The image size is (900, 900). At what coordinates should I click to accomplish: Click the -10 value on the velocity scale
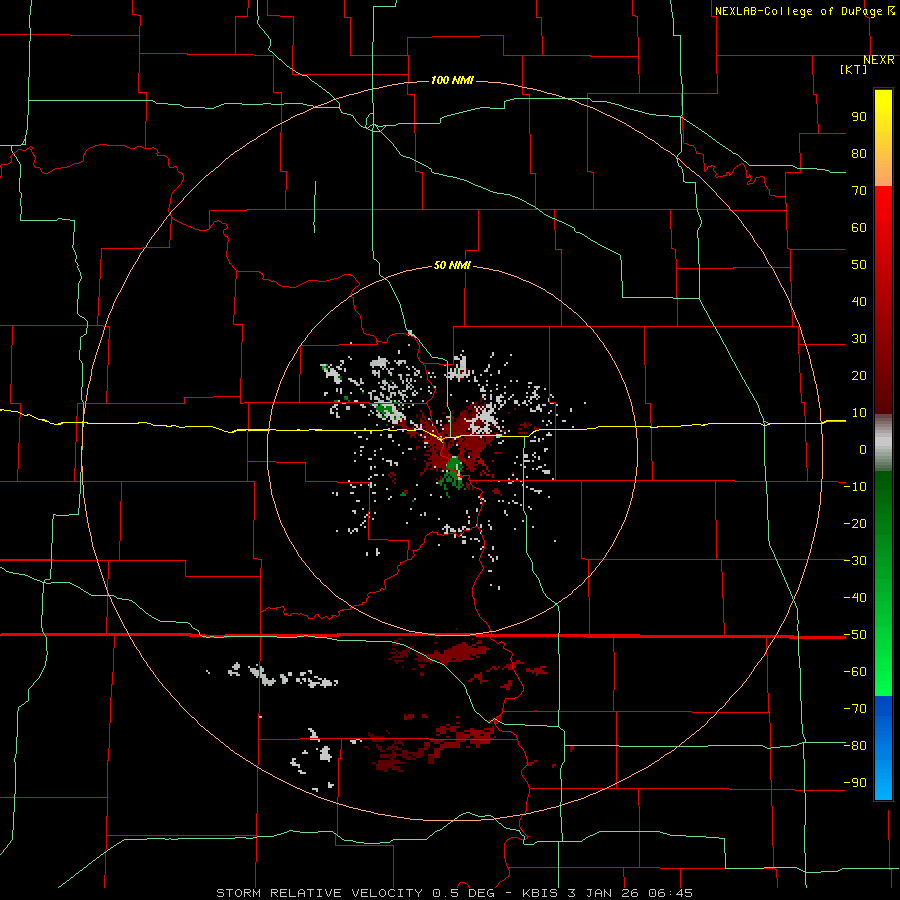[855, 487]
